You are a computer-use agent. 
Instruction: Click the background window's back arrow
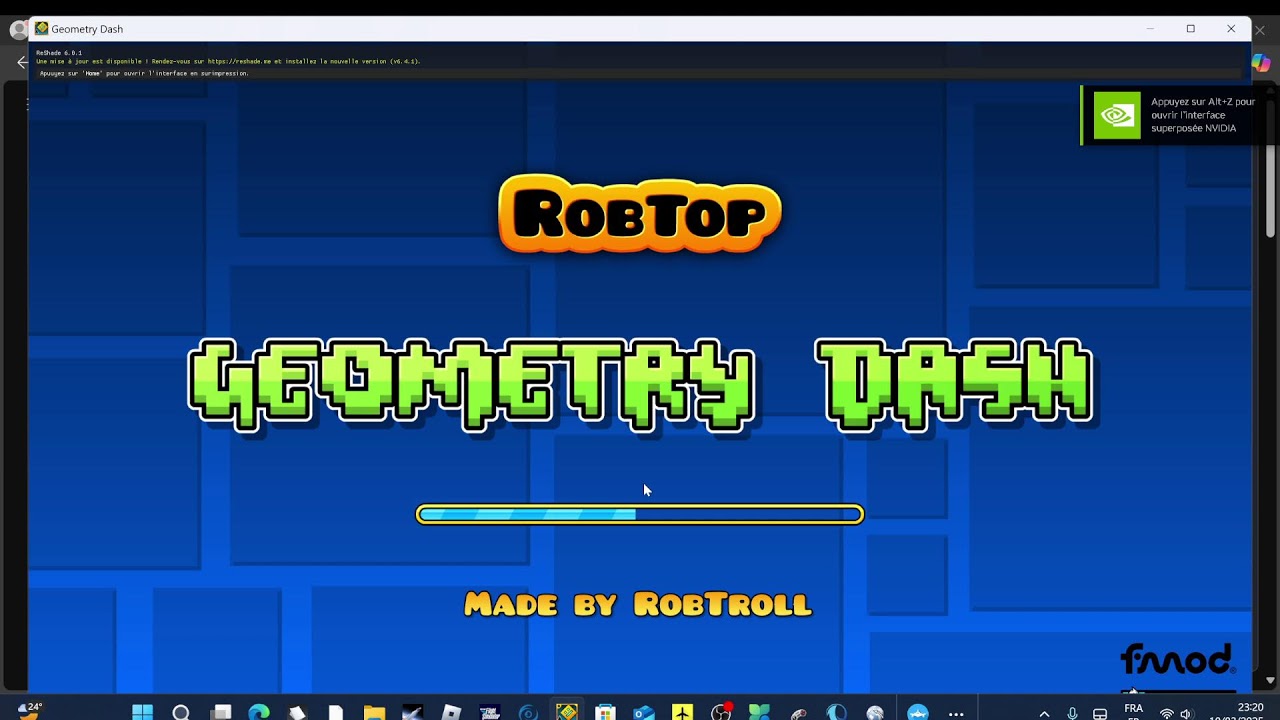pos(22,62)
